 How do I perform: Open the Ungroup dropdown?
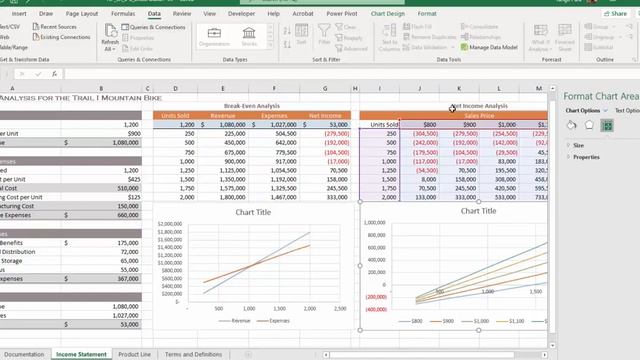620,37
